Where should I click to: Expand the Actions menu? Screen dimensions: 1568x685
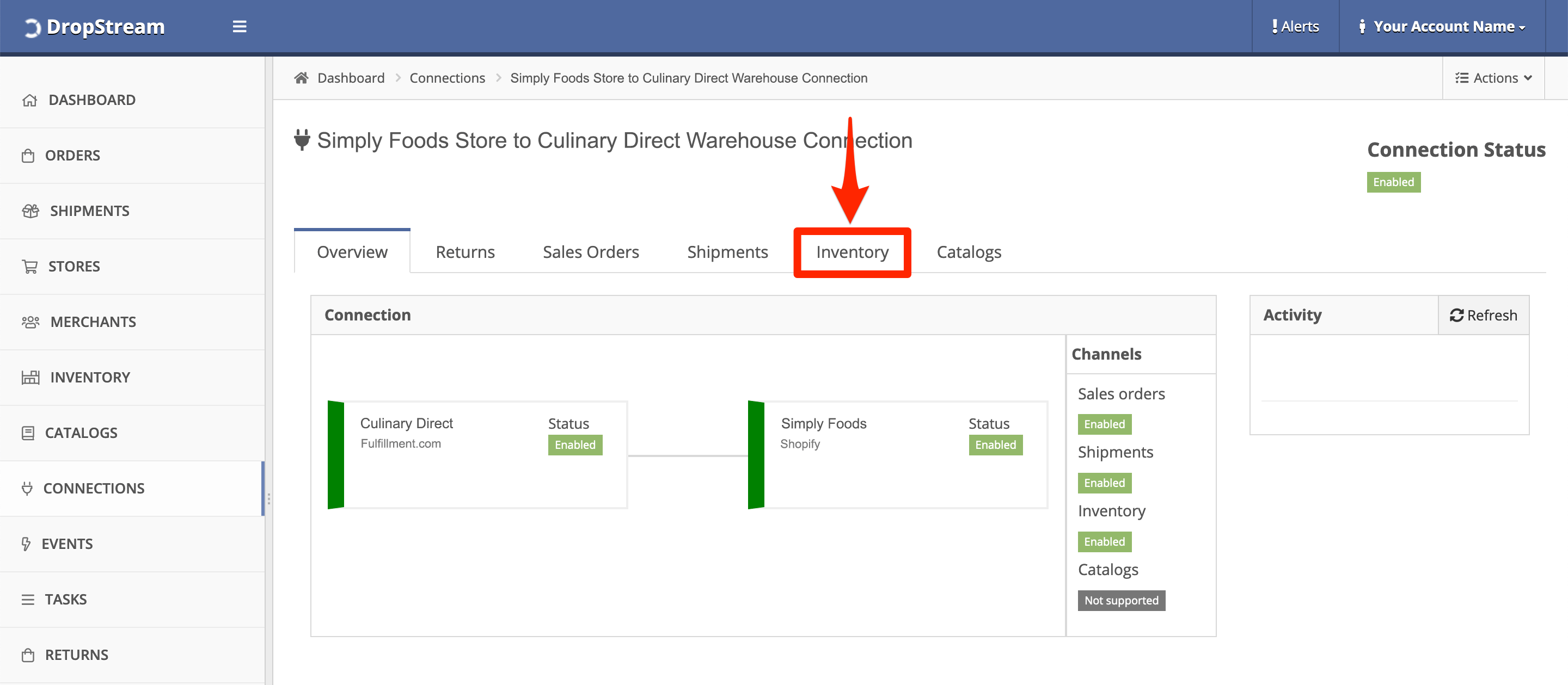1492,78
